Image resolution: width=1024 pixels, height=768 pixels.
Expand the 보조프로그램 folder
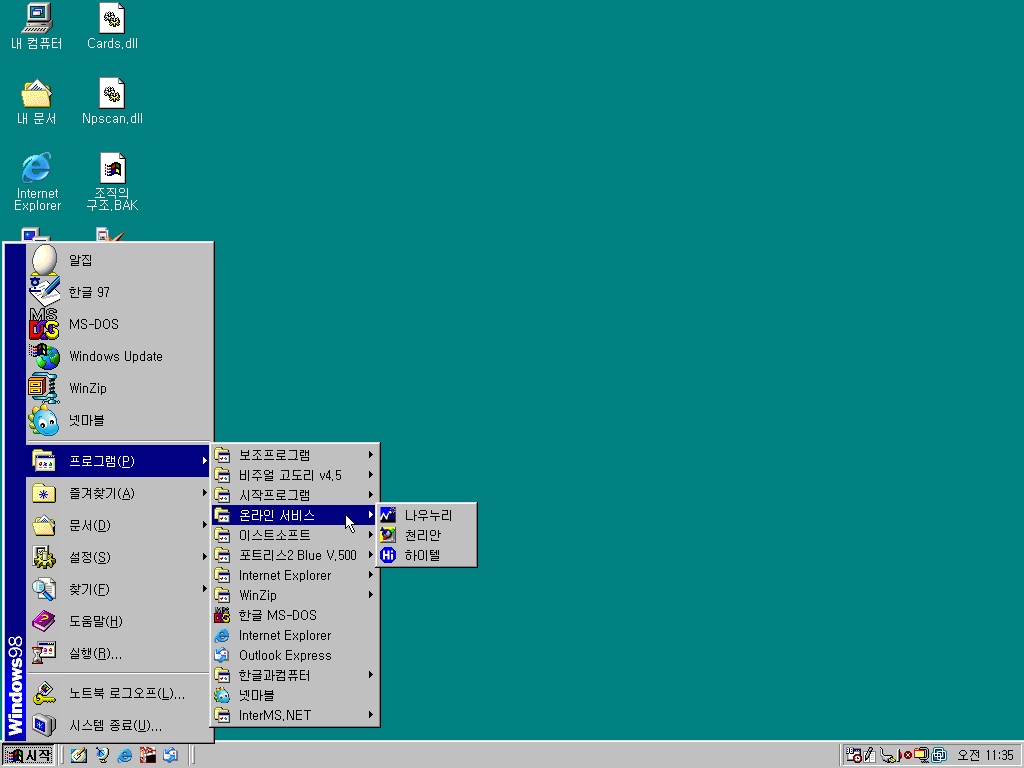[x=295, y=455]
